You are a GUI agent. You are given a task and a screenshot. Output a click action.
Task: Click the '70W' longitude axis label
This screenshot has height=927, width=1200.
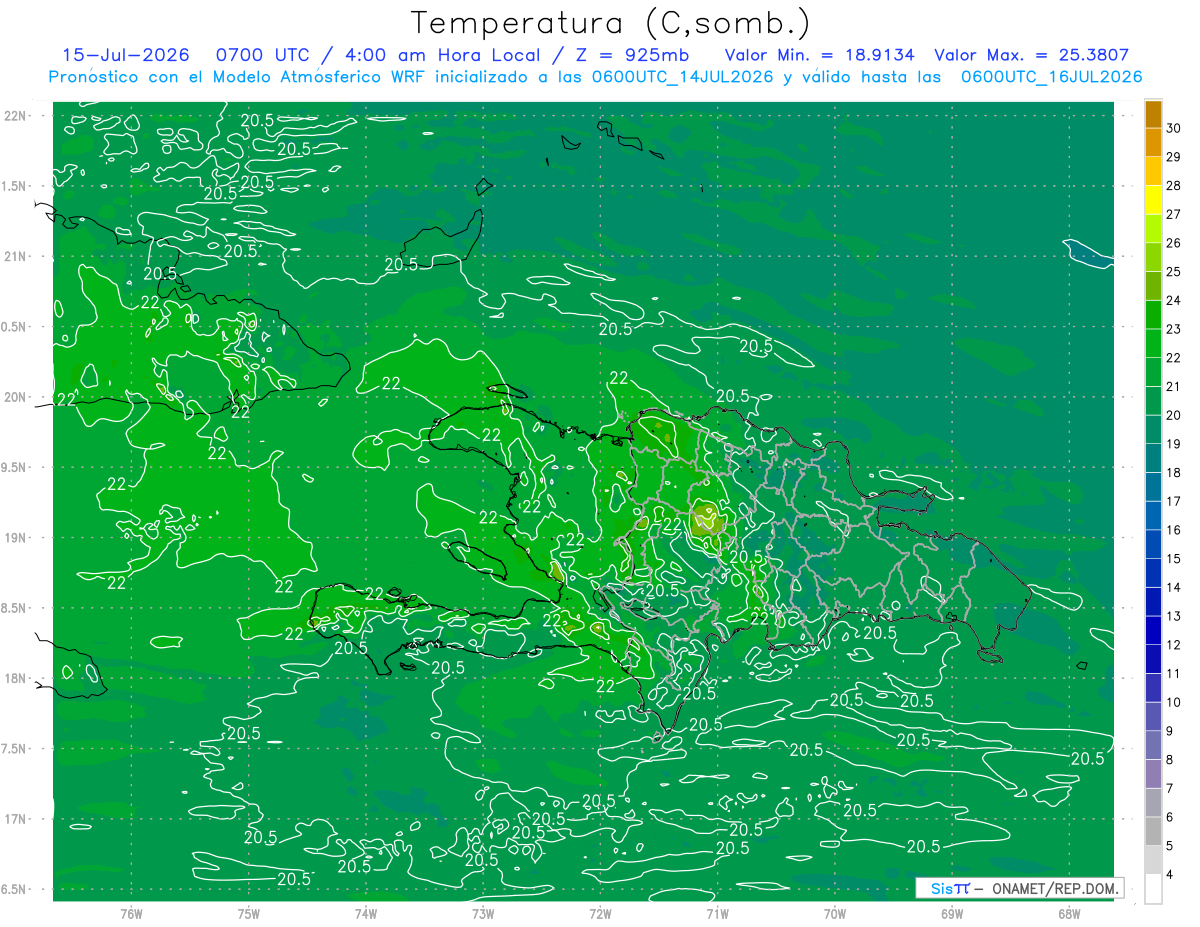click(835, 914)
